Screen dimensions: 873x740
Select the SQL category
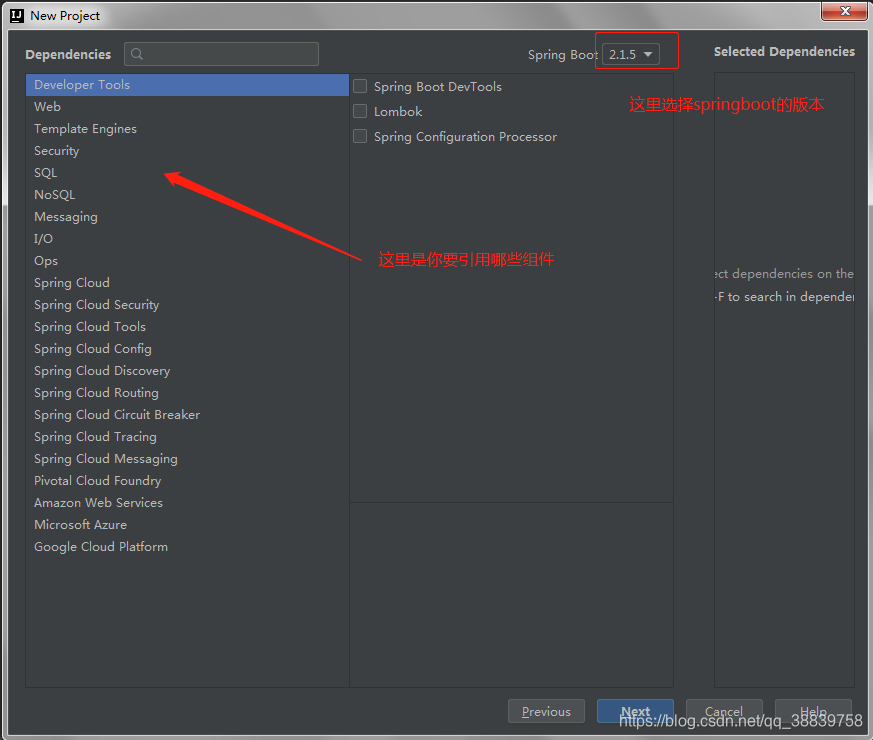(187, 173)
